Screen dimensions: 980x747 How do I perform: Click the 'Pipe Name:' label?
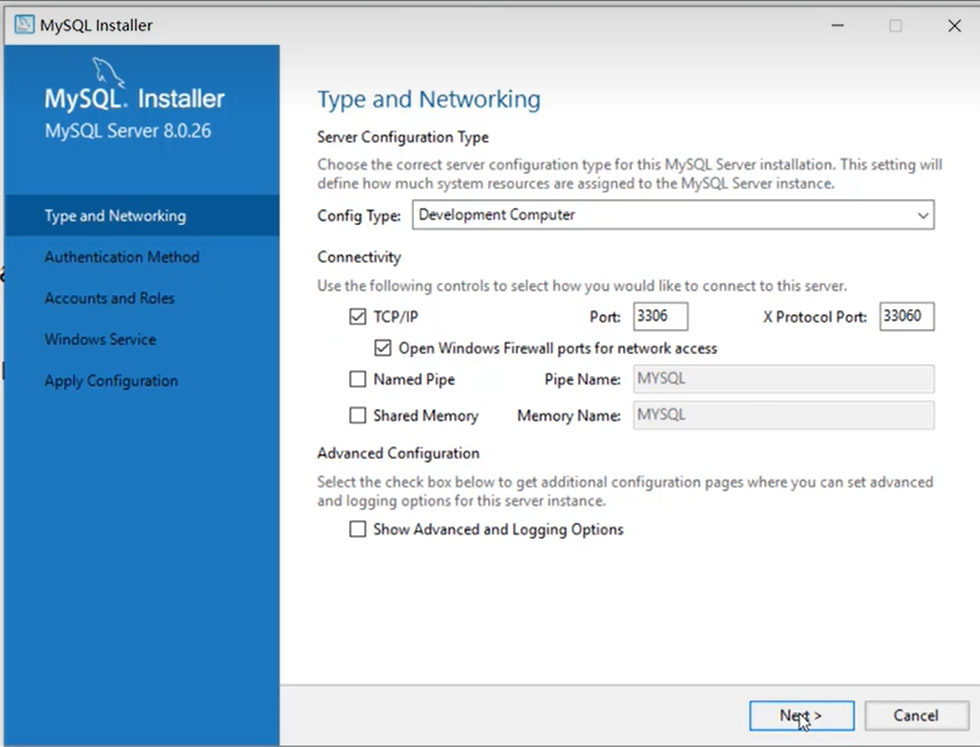(582, 379)
